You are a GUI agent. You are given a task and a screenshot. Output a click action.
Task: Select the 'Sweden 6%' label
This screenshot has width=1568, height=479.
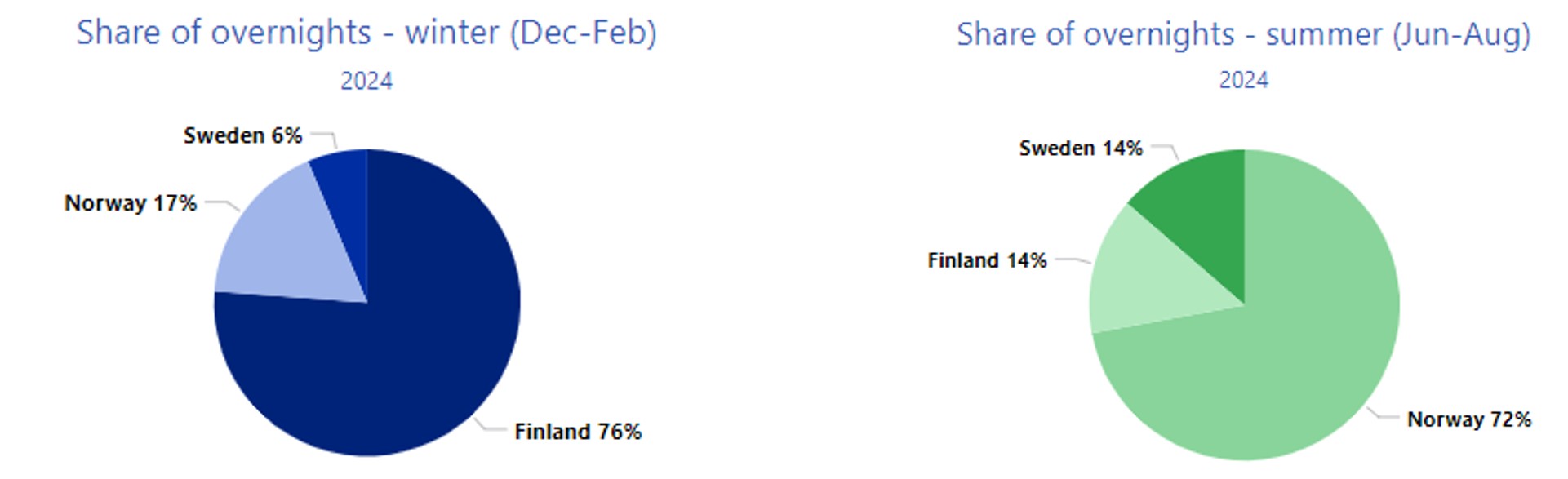coord(242,135)
